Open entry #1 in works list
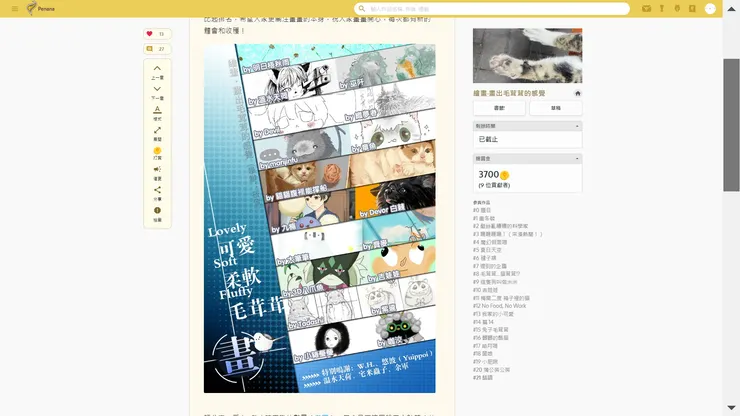740x416 pixels. [x=484, y=218]
